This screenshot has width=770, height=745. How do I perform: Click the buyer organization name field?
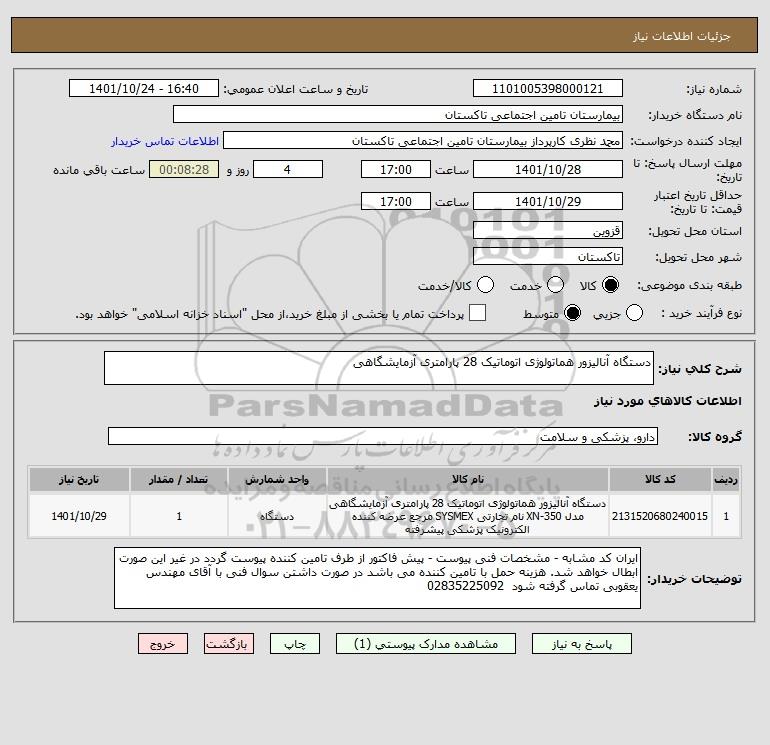click(398, 114)
